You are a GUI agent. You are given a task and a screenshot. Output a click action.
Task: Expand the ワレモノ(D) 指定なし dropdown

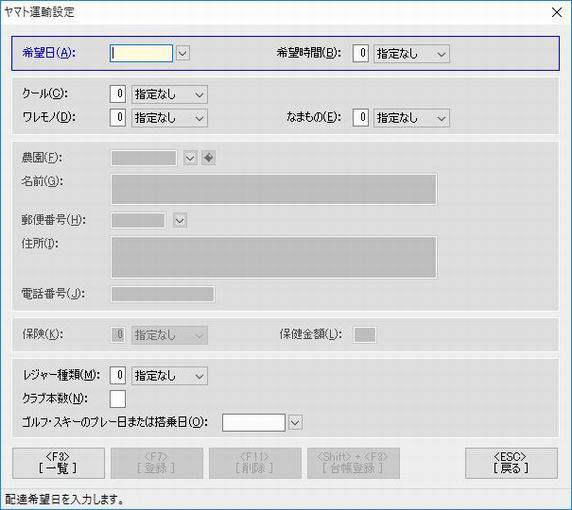click(169, 118)
